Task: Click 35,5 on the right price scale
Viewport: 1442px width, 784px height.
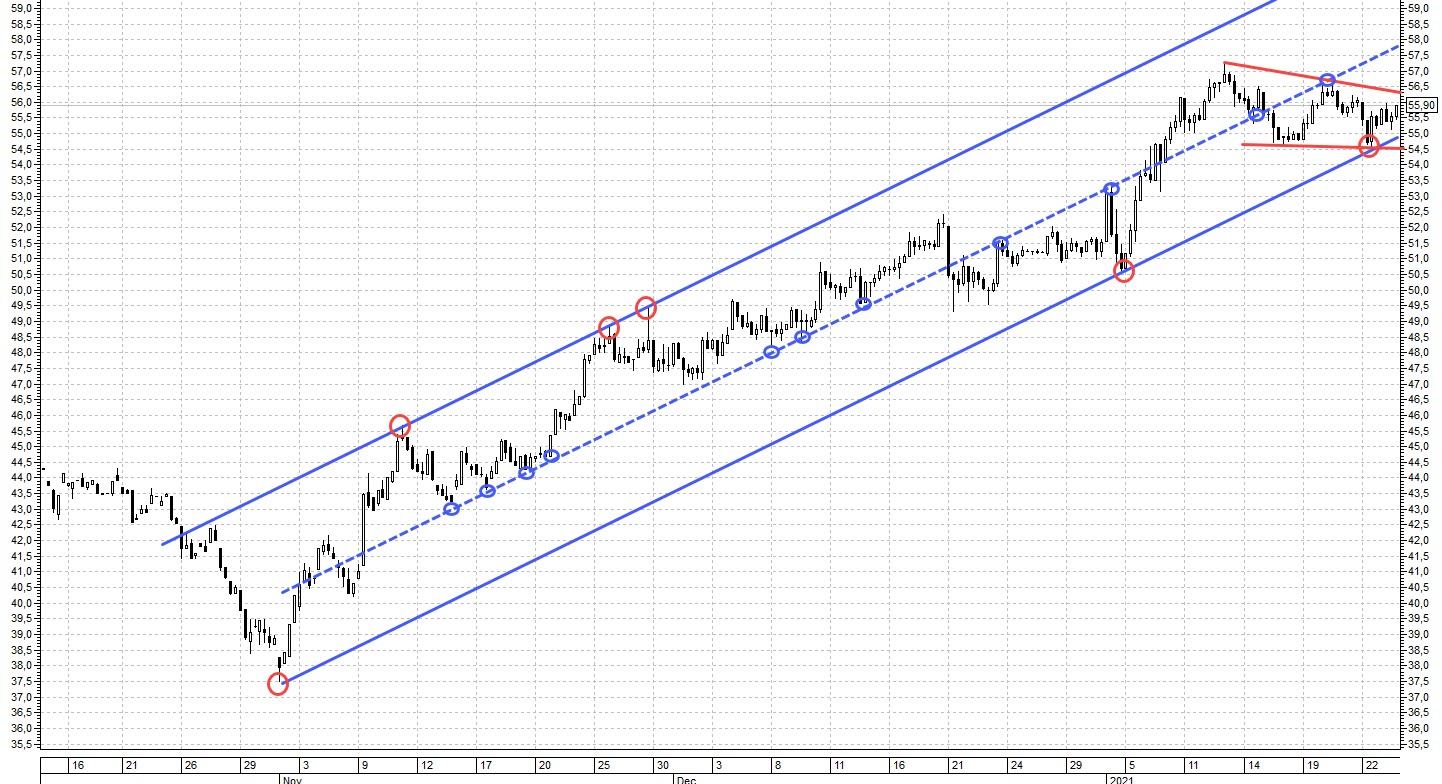Action: (1420, 744)
